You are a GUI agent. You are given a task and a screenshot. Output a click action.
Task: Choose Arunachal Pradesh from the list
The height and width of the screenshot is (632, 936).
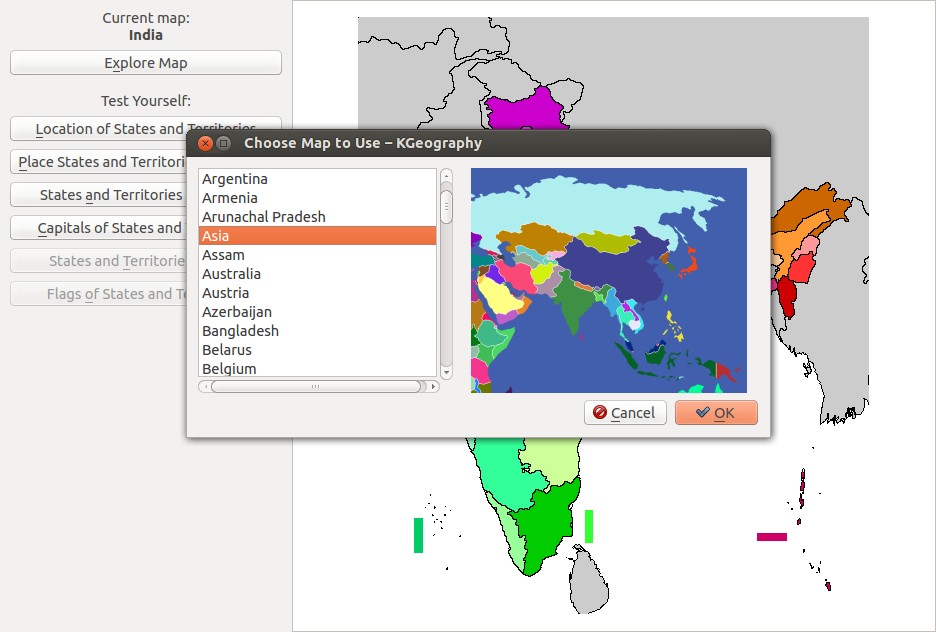click(317, 217)
